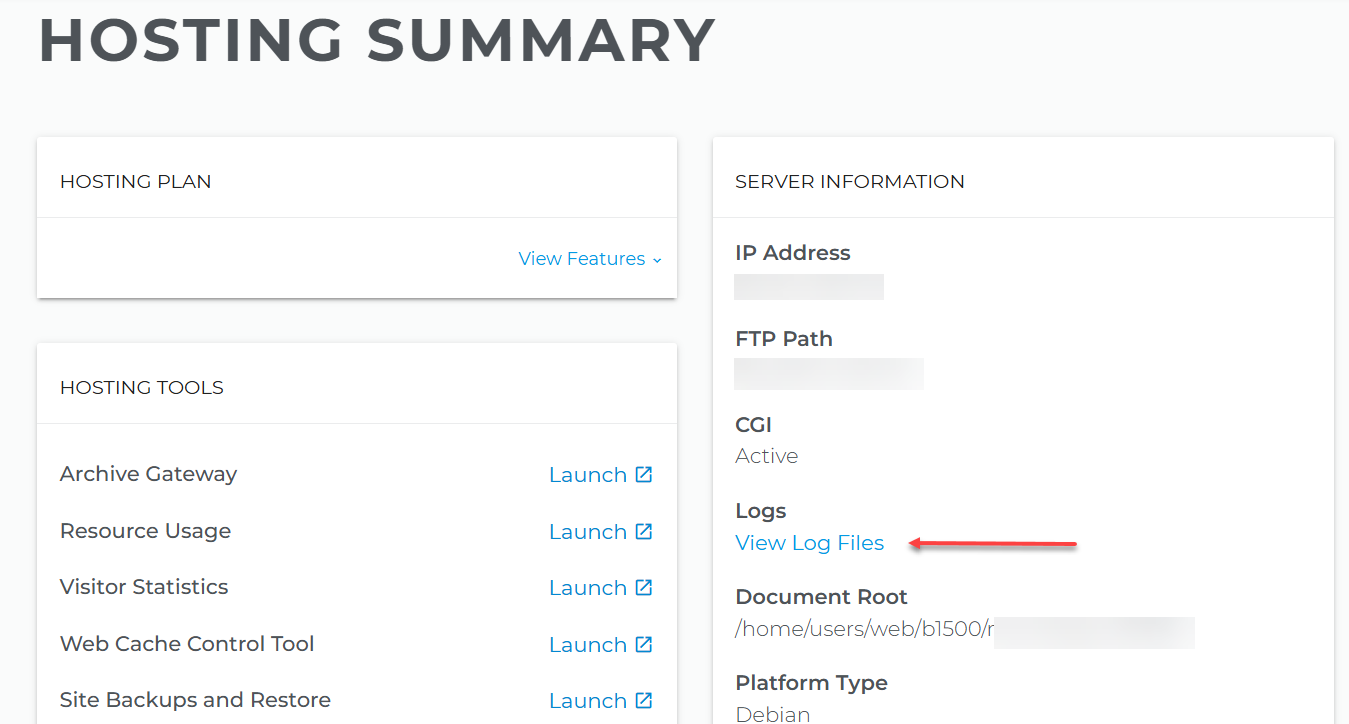The width and height of the screenshot is (1349, 724).
Task: Click the HOSTING TOOLS card title
Action: (142, 388)
